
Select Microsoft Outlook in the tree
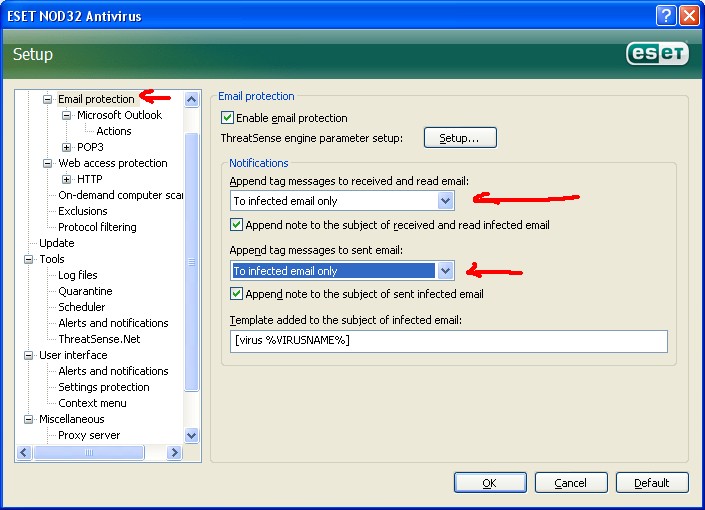point(119,115)
